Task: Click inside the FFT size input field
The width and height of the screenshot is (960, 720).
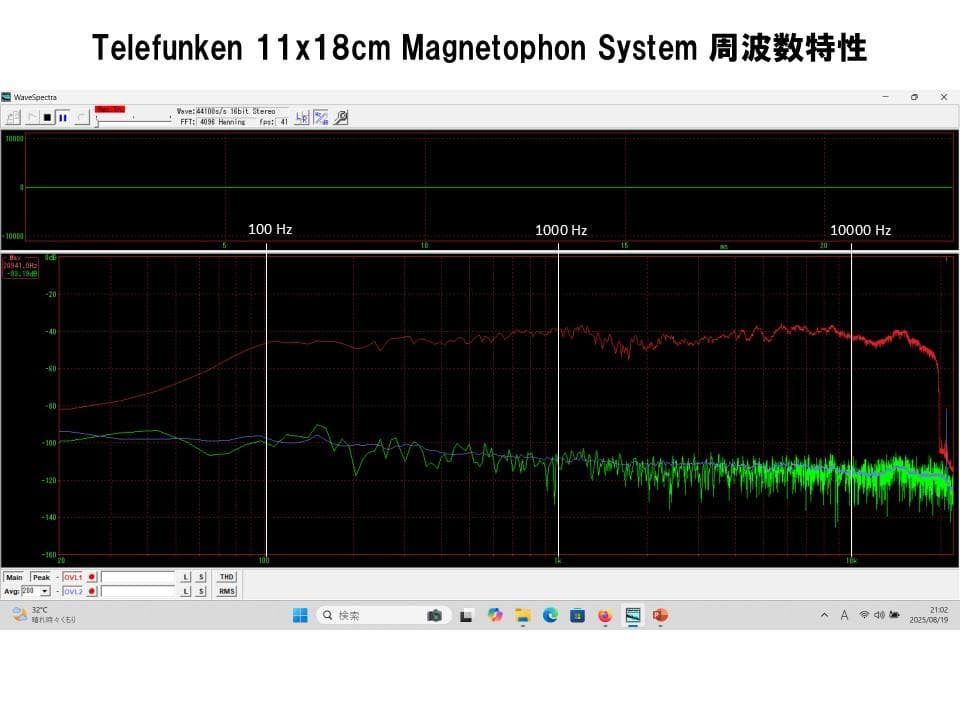Action: pyautogui.click(x=205, y=121)
